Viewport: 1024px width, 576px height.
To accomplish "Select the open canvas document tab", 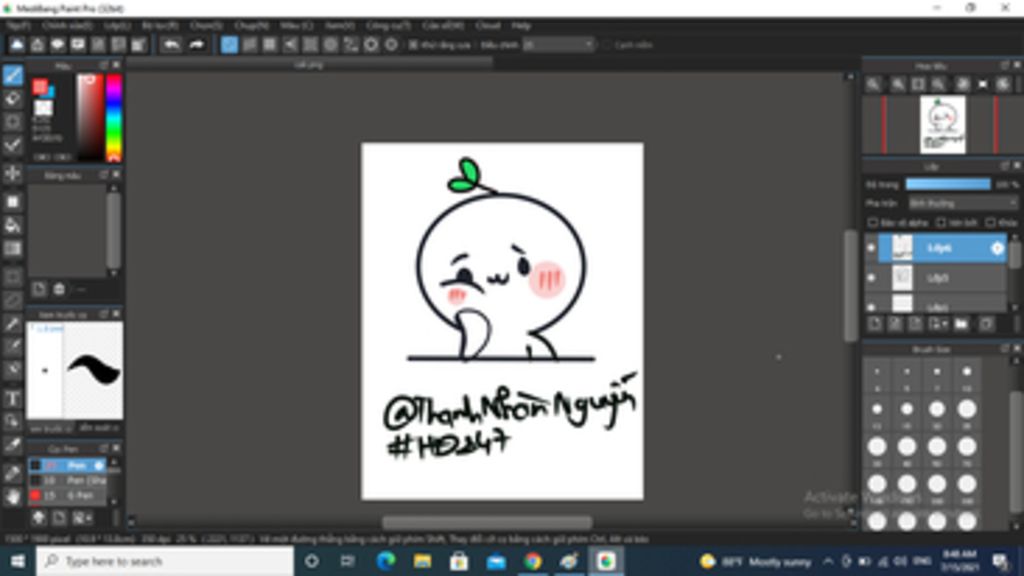I will 309,64.
